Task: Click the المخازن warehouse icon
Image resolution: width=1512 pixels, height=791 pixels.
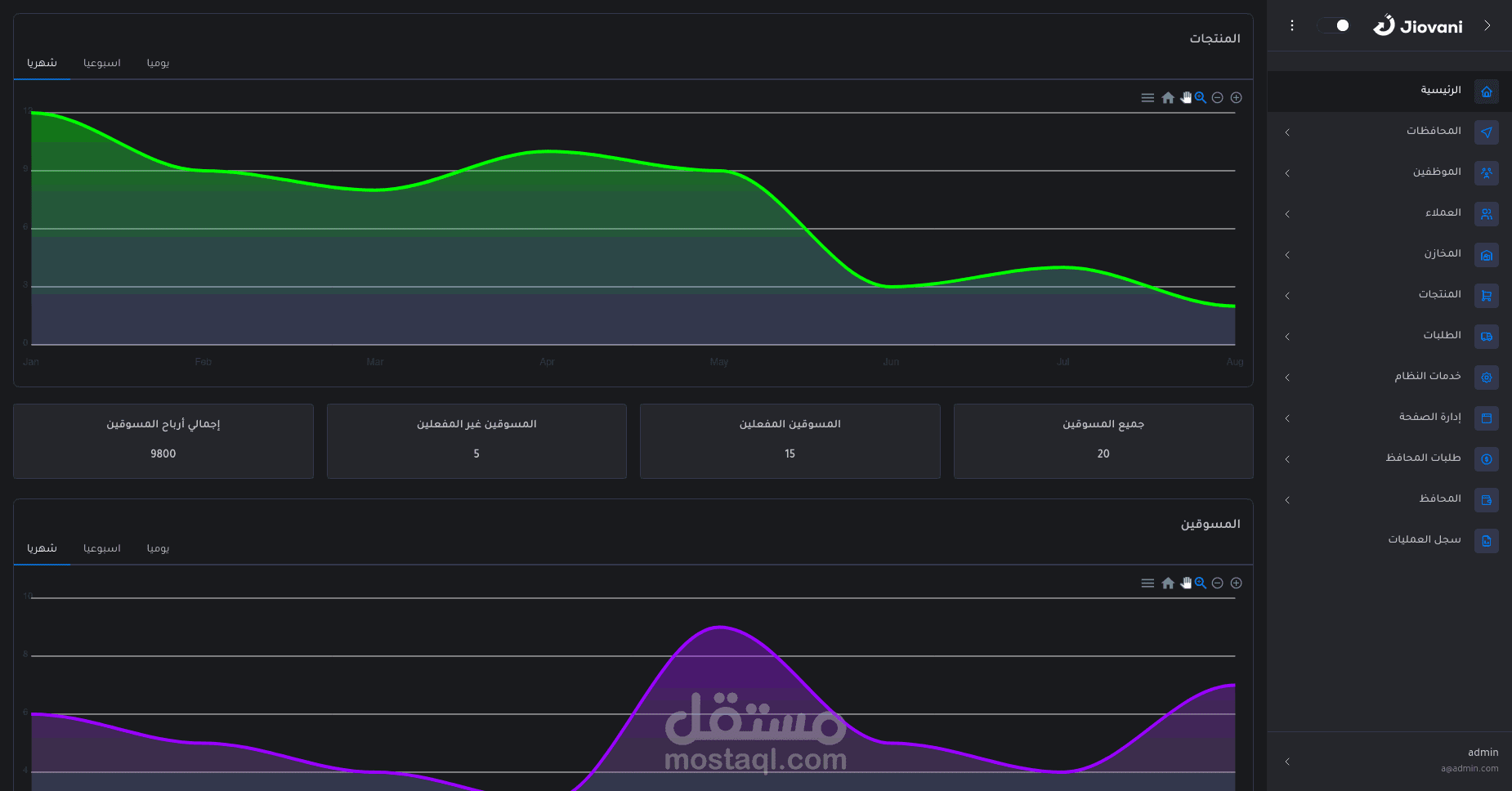Action: pos(1487,255)
